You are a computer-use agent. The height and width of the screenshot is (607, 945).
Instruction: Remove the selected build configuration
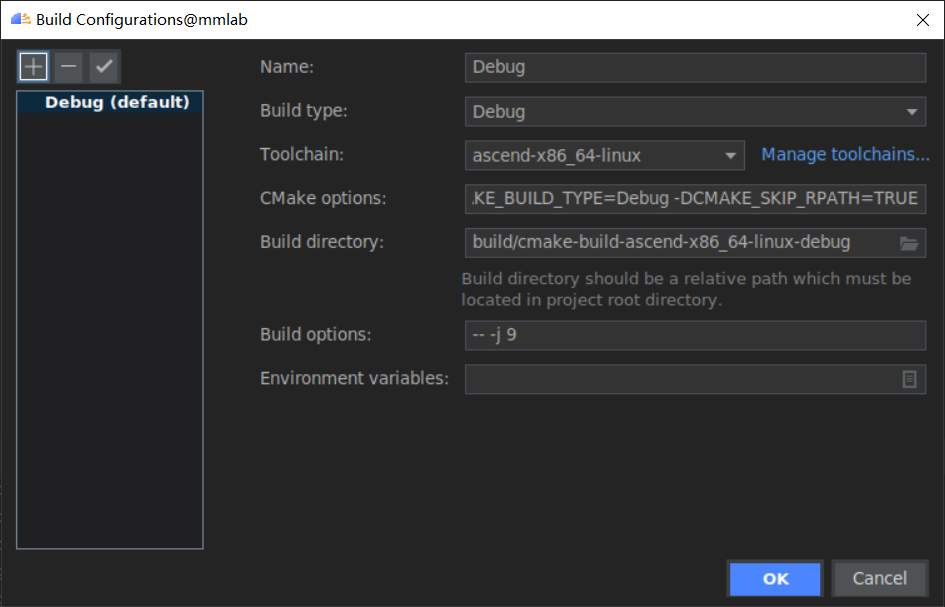tap(68, 67)
